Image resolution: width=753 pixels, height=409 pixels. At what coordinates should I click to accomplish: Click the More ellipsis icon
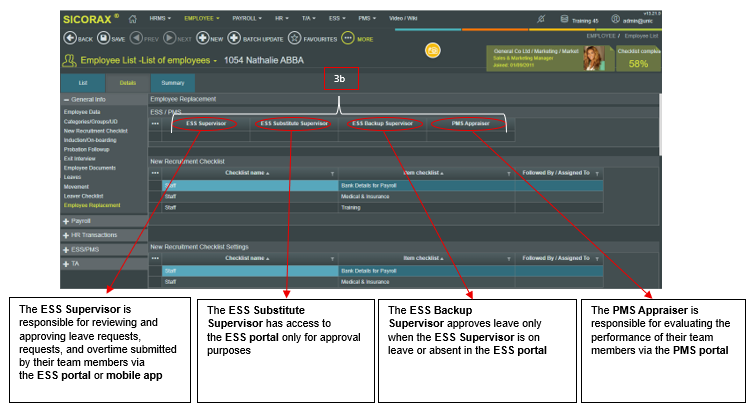[348, 38]
